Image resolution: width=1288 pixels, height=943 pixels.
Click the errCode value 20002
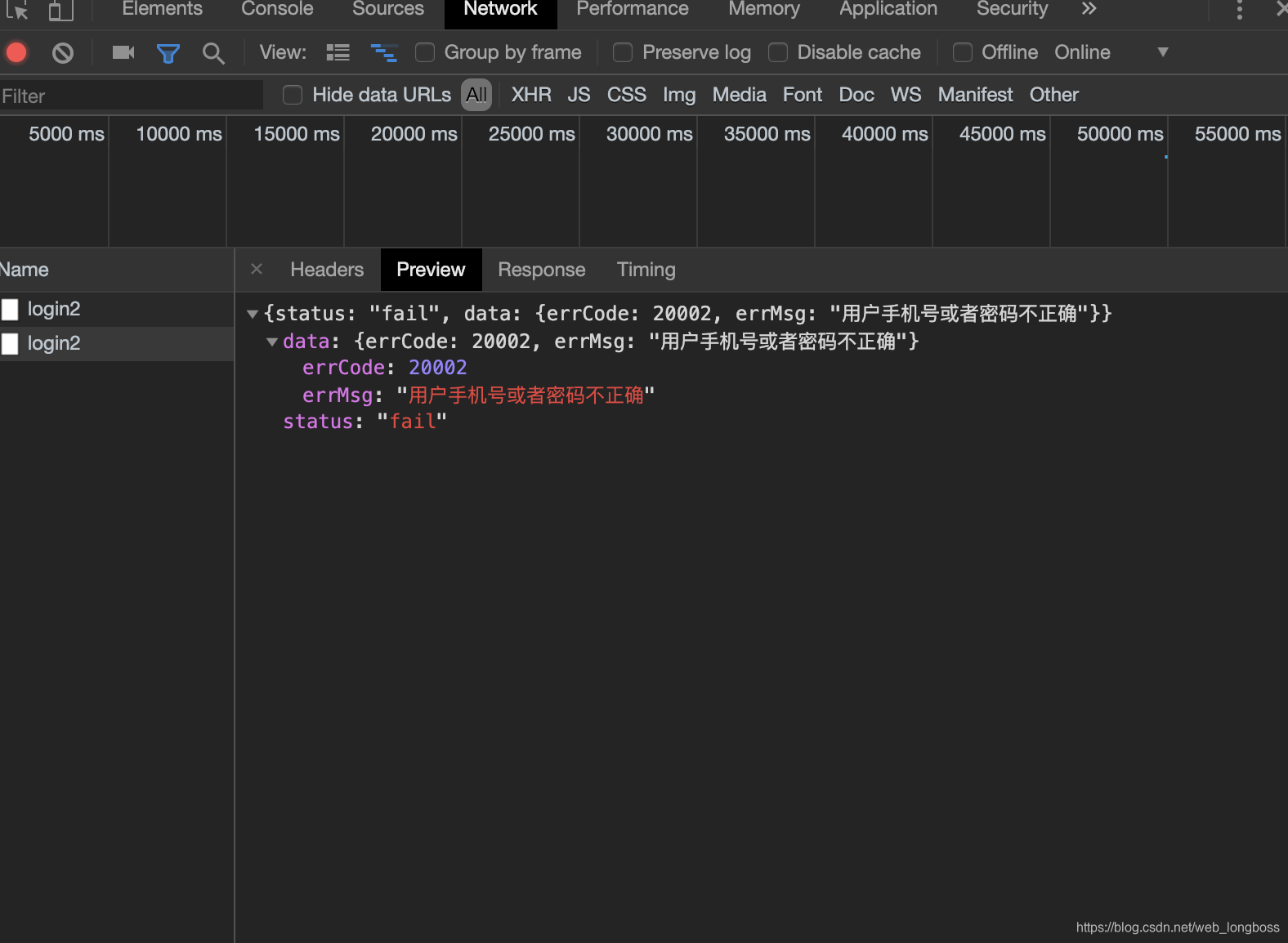438,368
